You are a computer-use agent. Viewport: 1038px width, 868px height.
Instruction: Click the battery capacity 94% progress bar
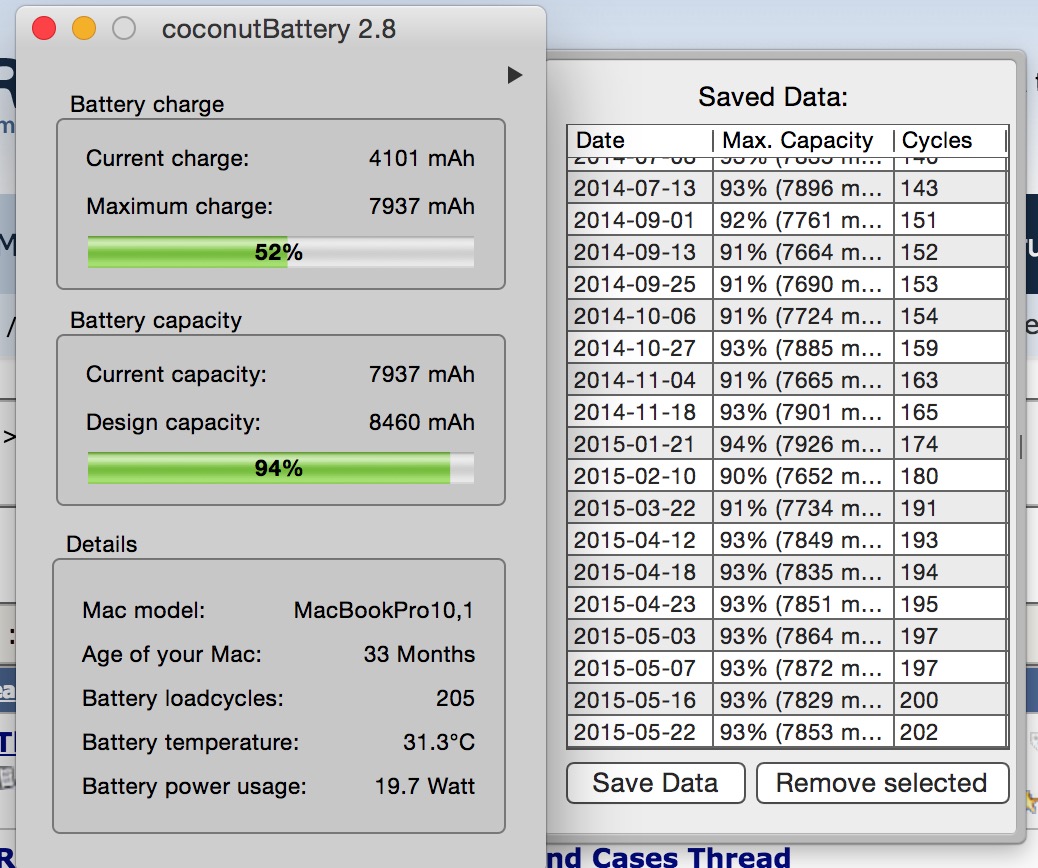pyautogui.click(x=281, y=468)
